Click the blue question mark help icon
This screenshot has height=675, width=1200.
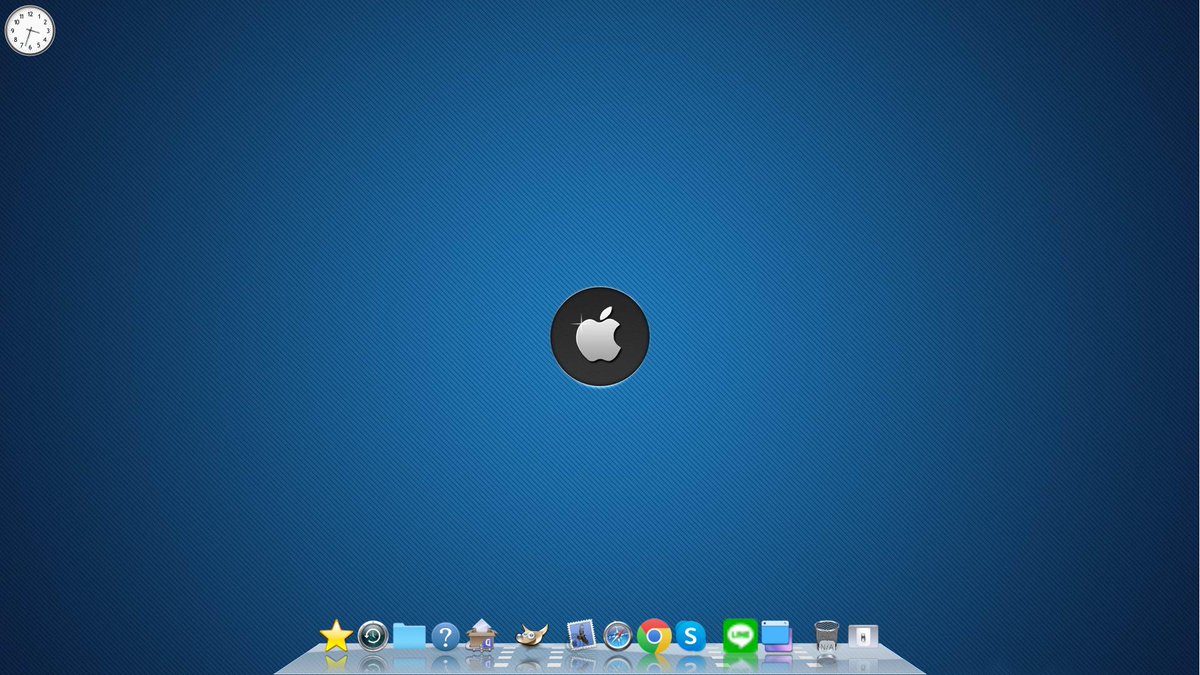(x=445, y=636)
